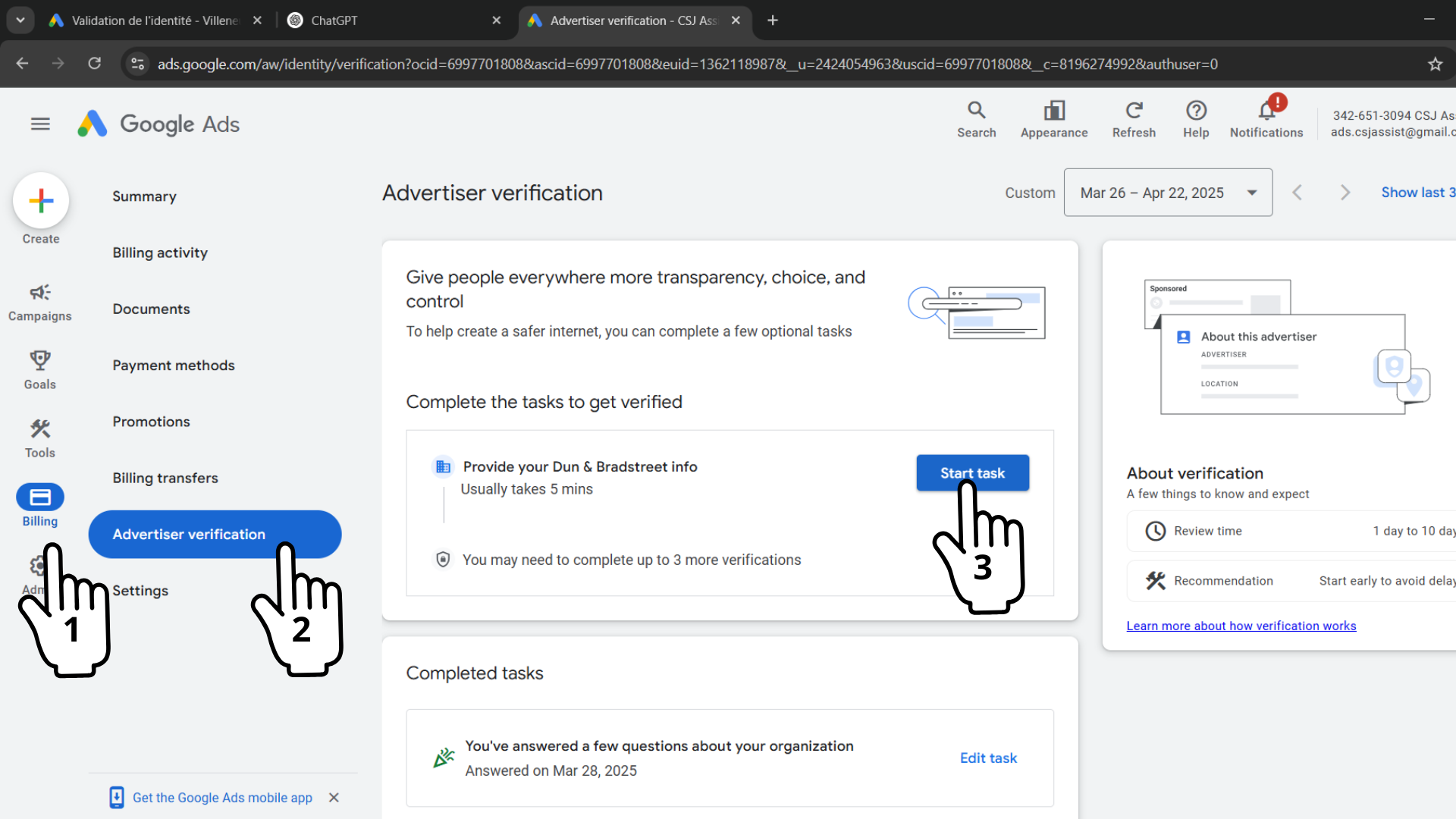Viewport: 1456px width, 819px height.
Task: Open the Help question mark icon
Action: point(1196,111)
